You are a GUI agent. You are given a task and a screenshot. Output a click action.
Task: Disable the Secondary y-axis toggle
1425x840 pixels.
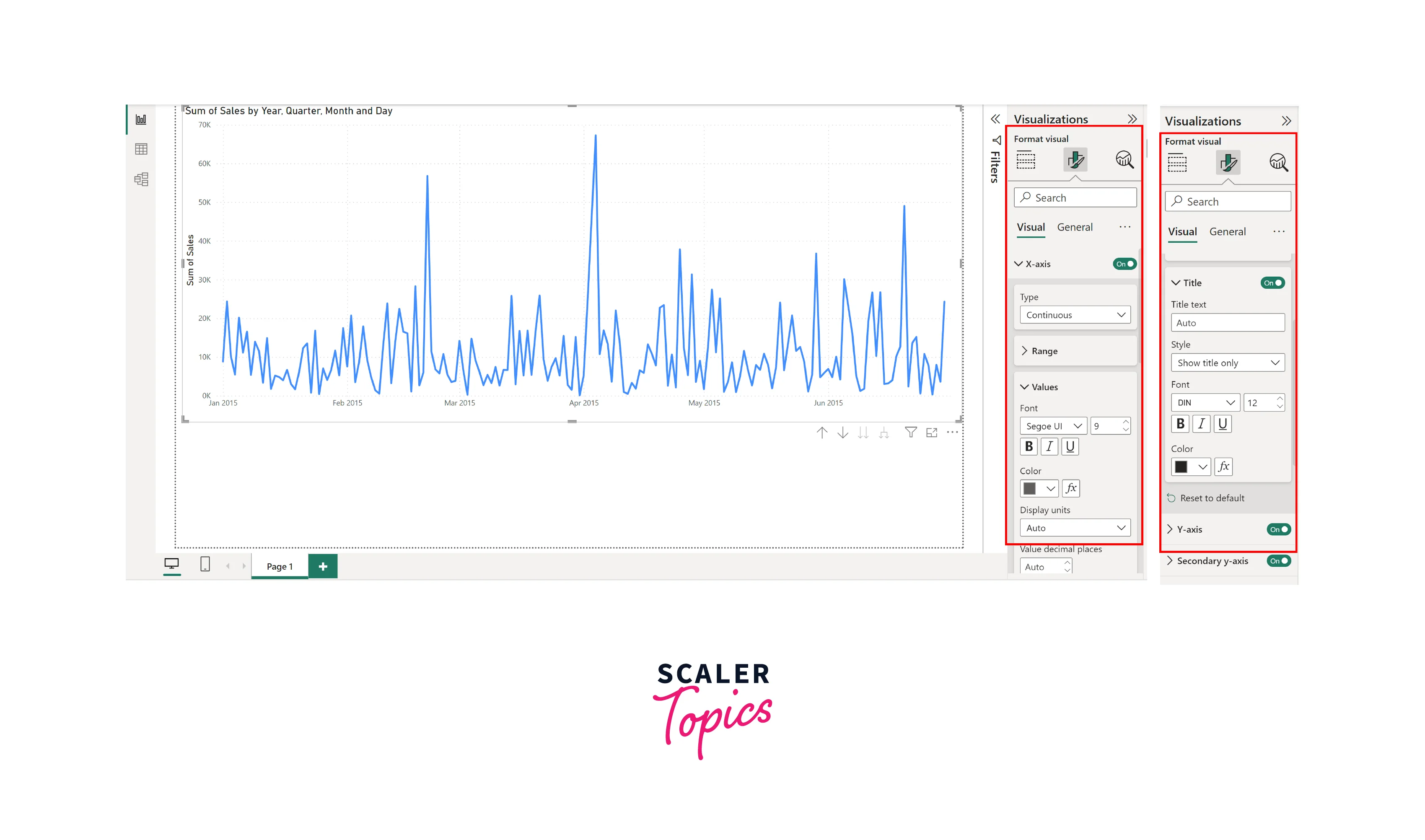(x=1278, y=561)
